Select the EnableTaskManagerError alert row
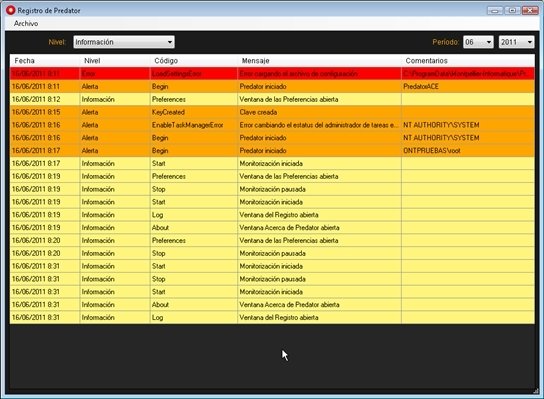 [x=272, y=125]
